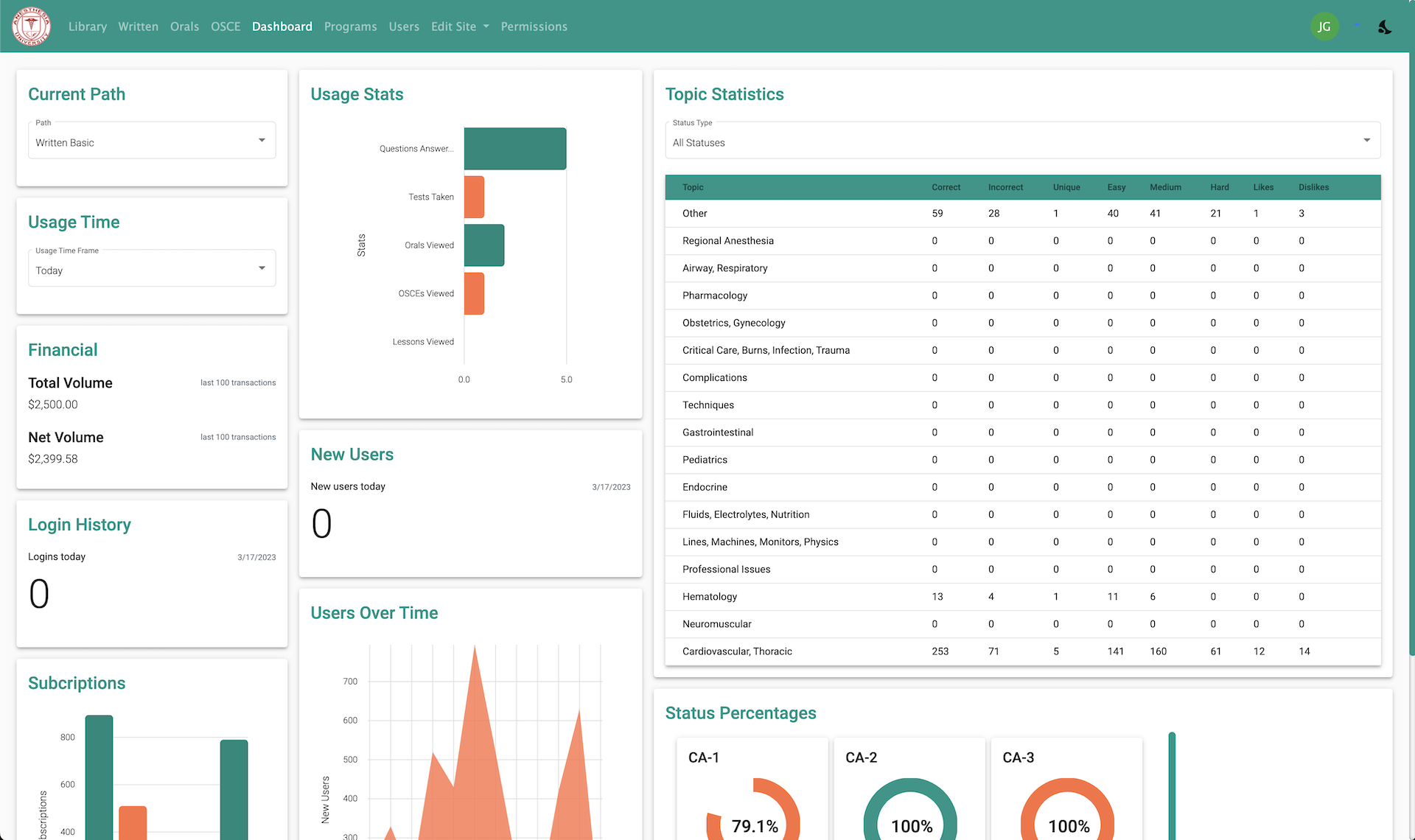Open the JG user avatar menu

1324,27
